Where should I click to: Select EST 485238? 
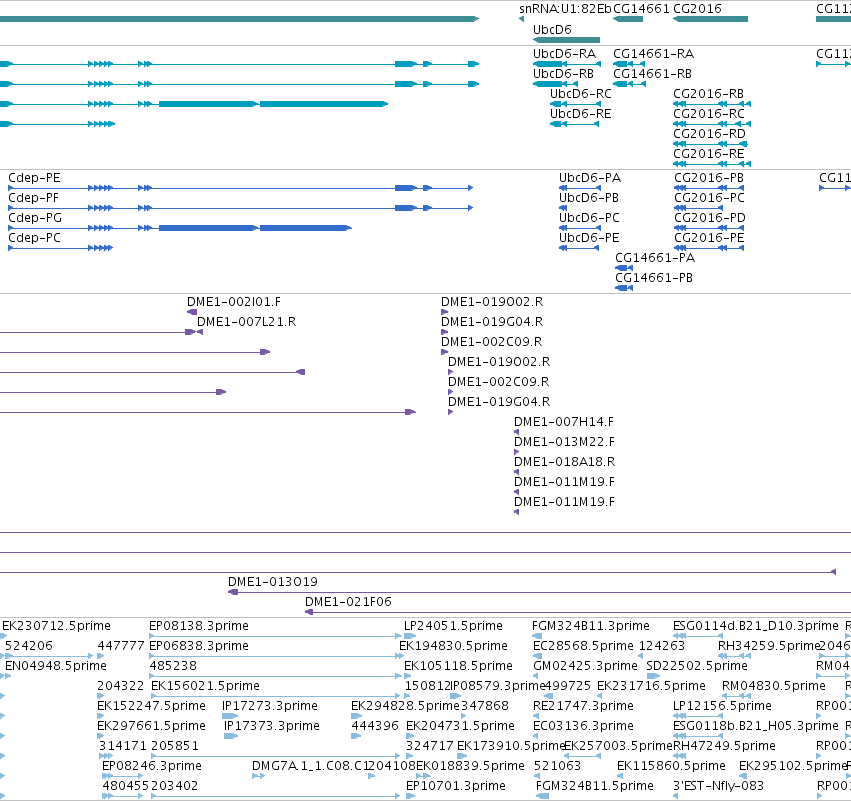pyautogui.click(x=173, y=666)
